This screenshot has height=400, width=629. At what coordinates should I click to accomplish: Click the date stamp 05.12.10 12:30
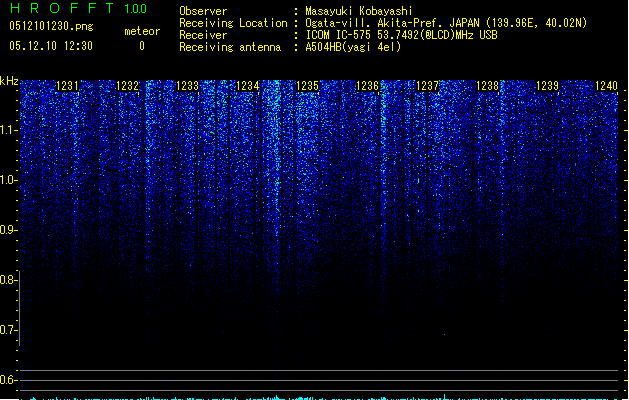pos(51,46)
